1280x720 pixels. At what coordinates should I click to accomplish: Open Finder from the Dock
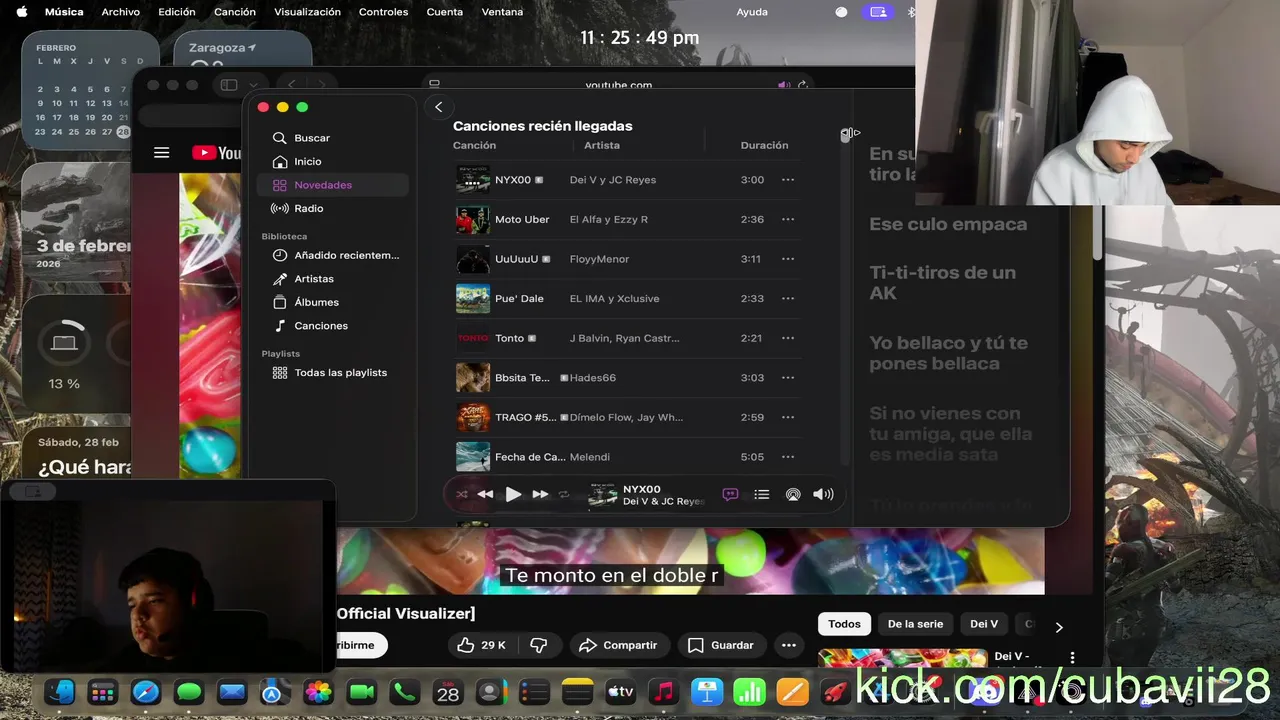coord(60,692)
